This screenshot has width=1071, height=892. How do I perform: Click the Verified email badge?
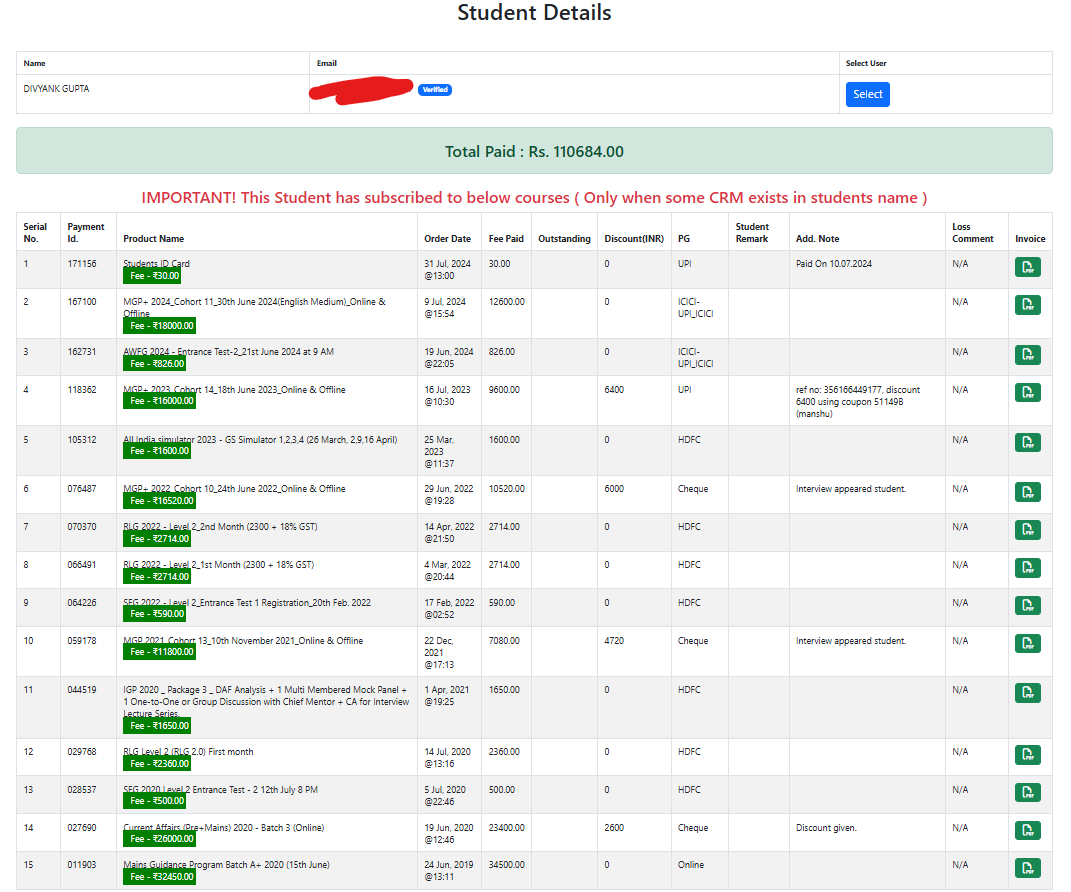tap(435, 90)
